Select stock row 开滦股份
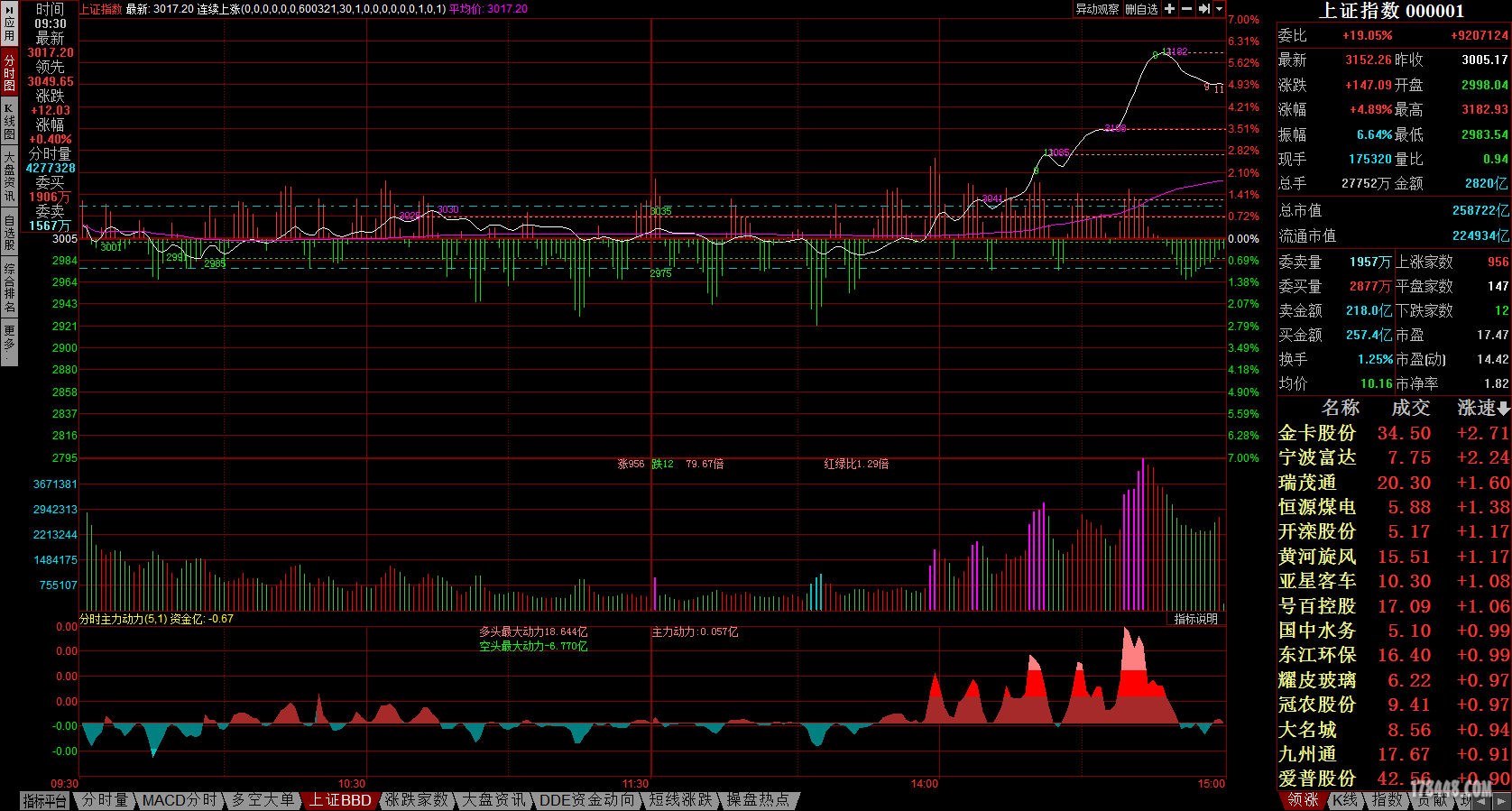 pos(1394,531)
